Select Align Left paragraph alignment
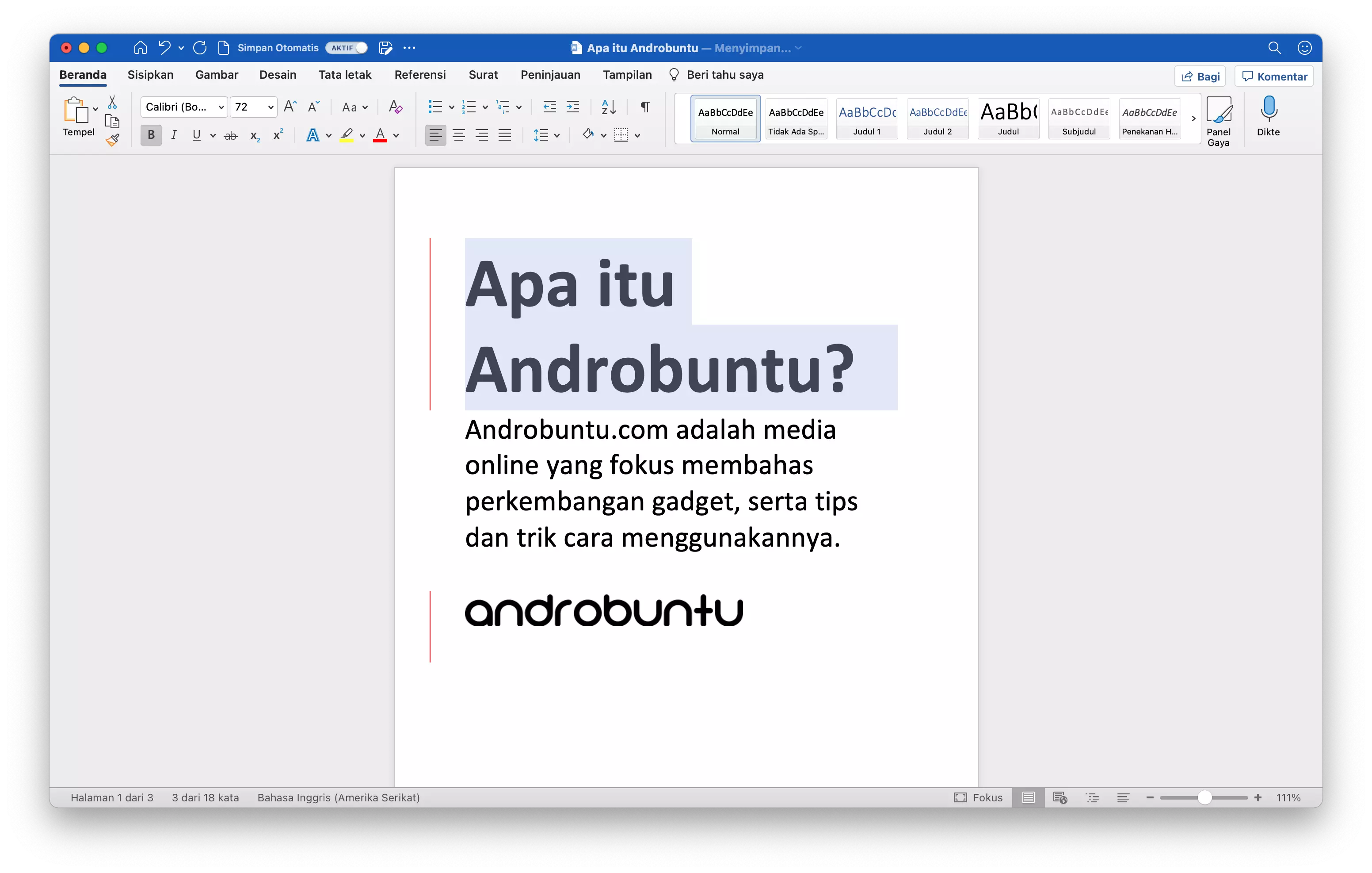1372x873 pixels. click(435, 135)
